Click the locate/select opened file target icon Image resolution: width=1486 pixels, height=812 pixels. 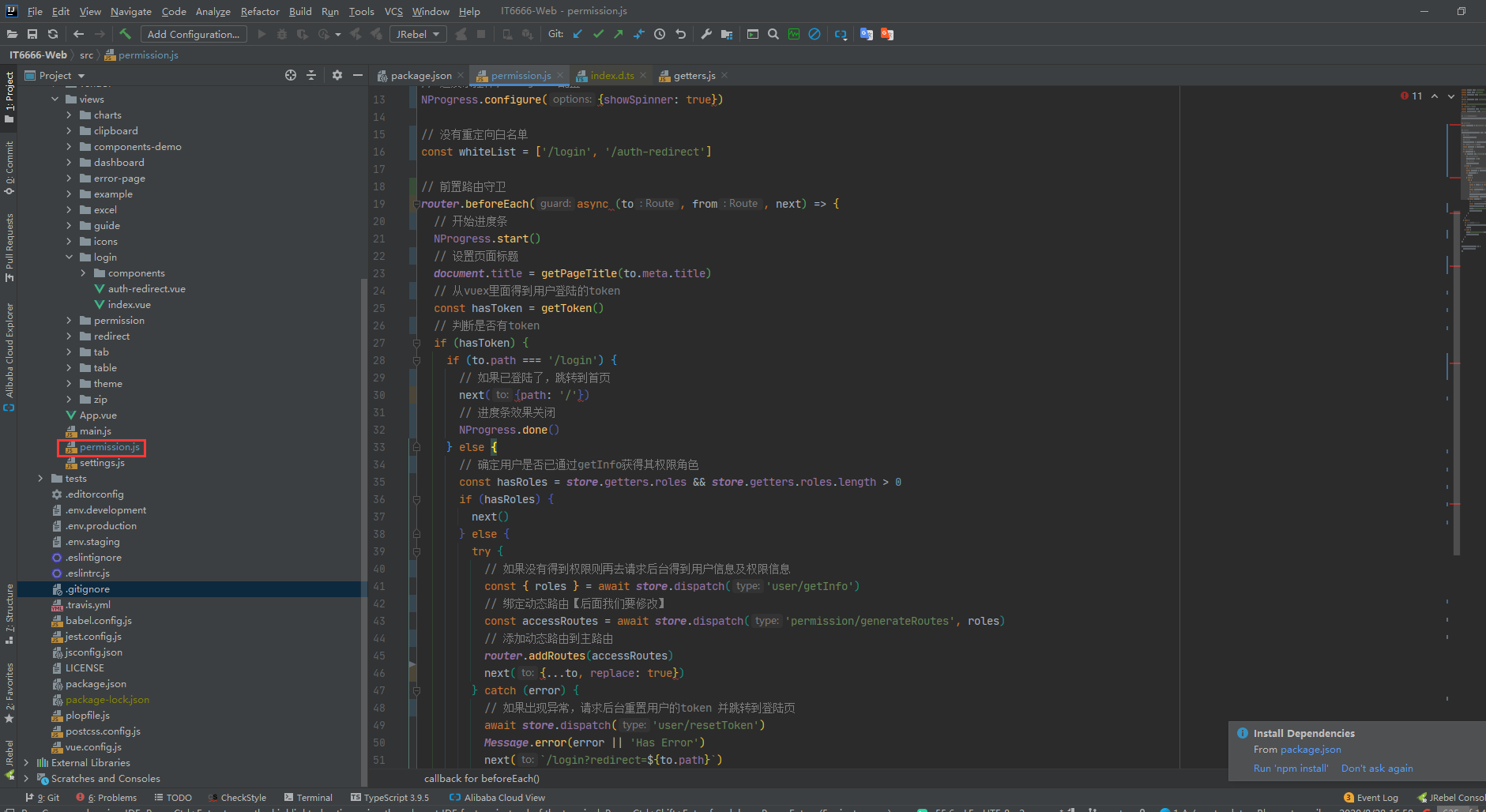pyautogui.click(x=291, y=75)
